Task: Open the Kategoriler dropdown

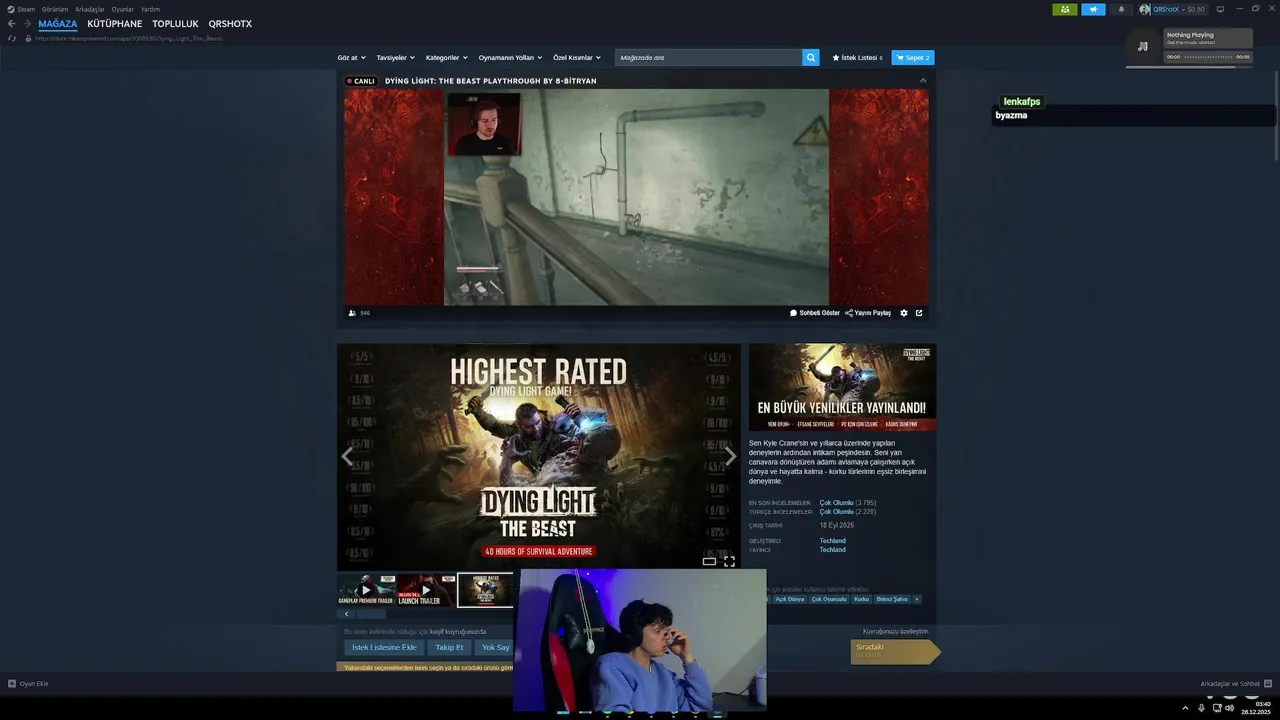Action: [446, 57]
